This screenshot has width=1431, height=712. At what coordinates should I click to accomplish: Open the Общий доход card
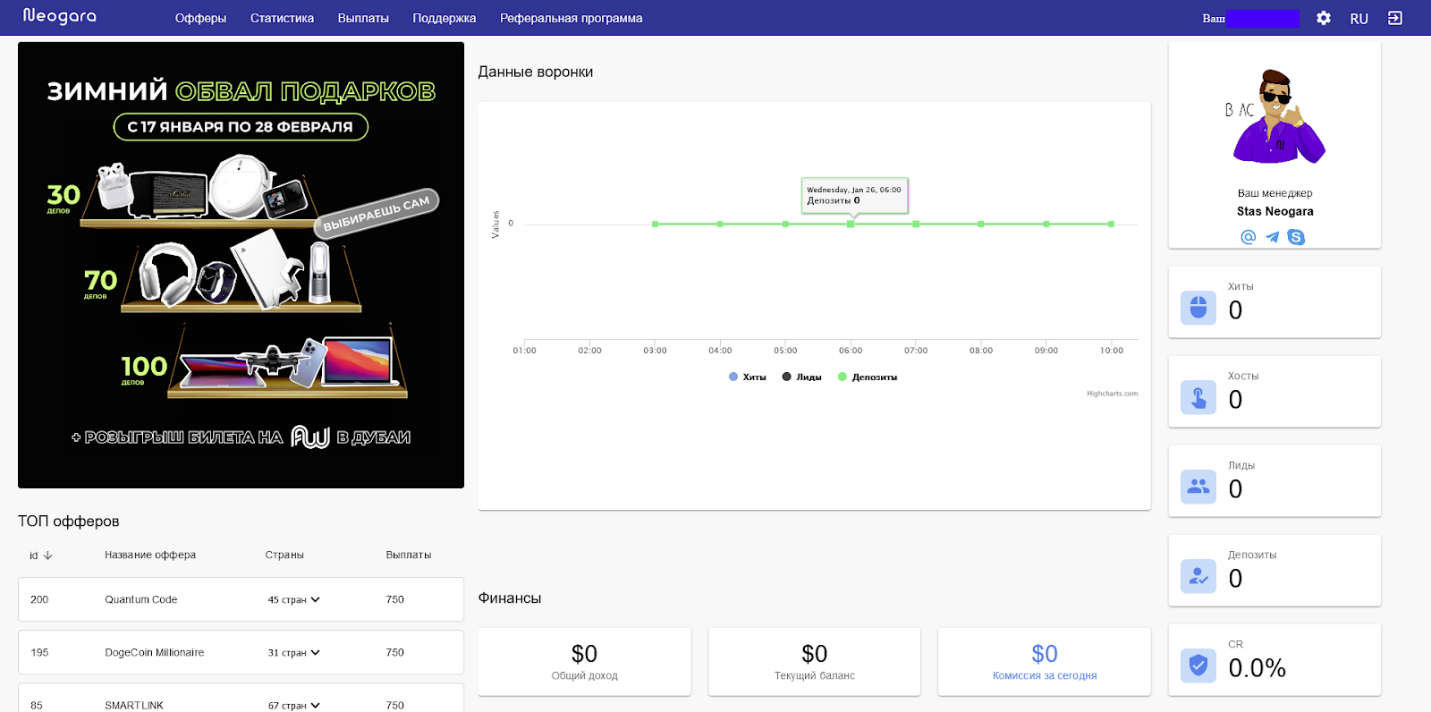click(584, 662)
